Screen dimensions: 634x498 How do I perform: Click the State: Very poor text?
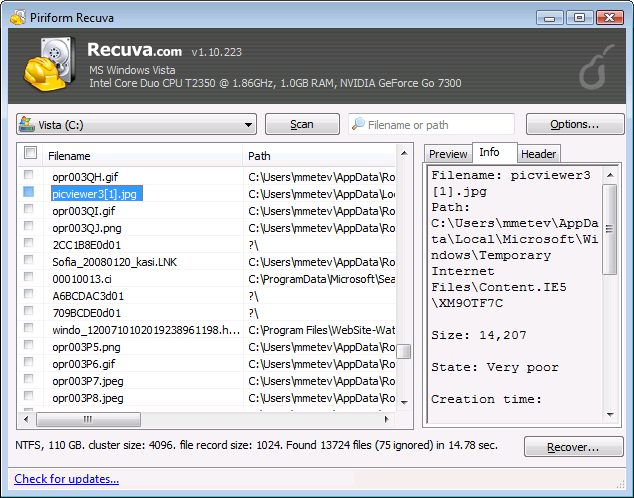[x=495, y=367]
